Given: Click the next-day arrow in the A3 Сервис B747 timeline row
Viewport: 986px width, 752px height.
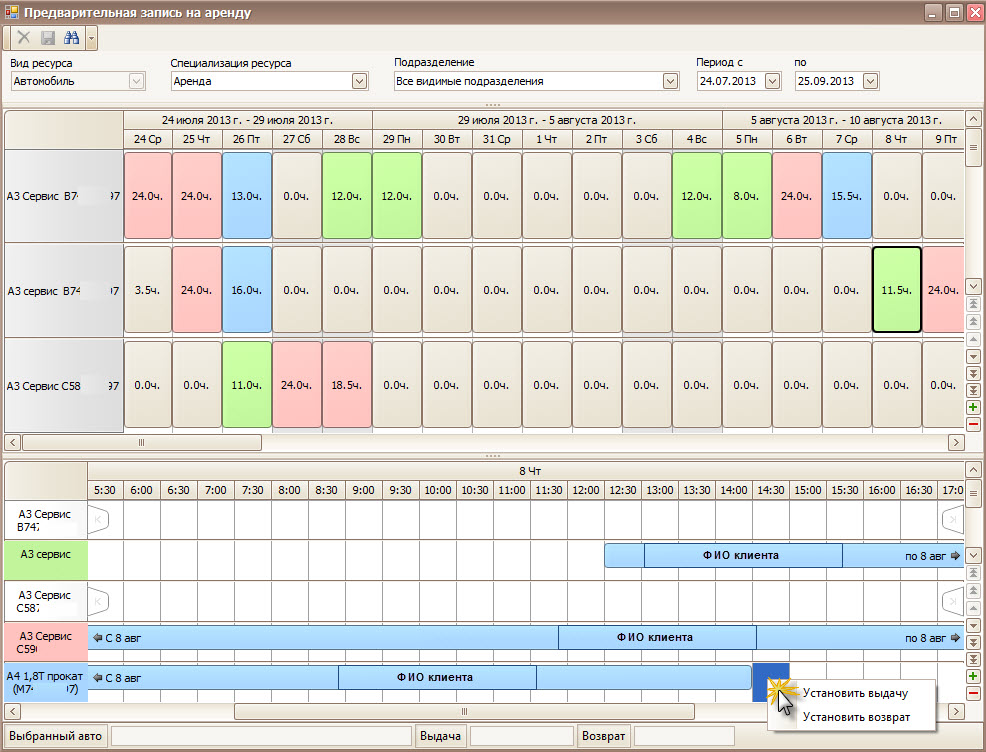Looking at the screenshot, I should (x=951, y=520).
